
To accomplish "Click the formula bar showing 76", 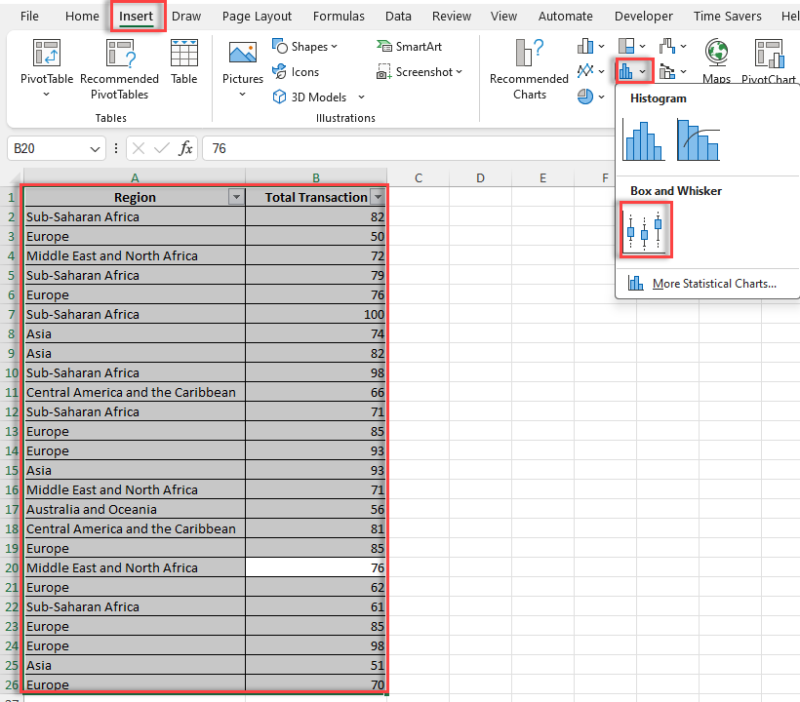I will tap(400, 148).
